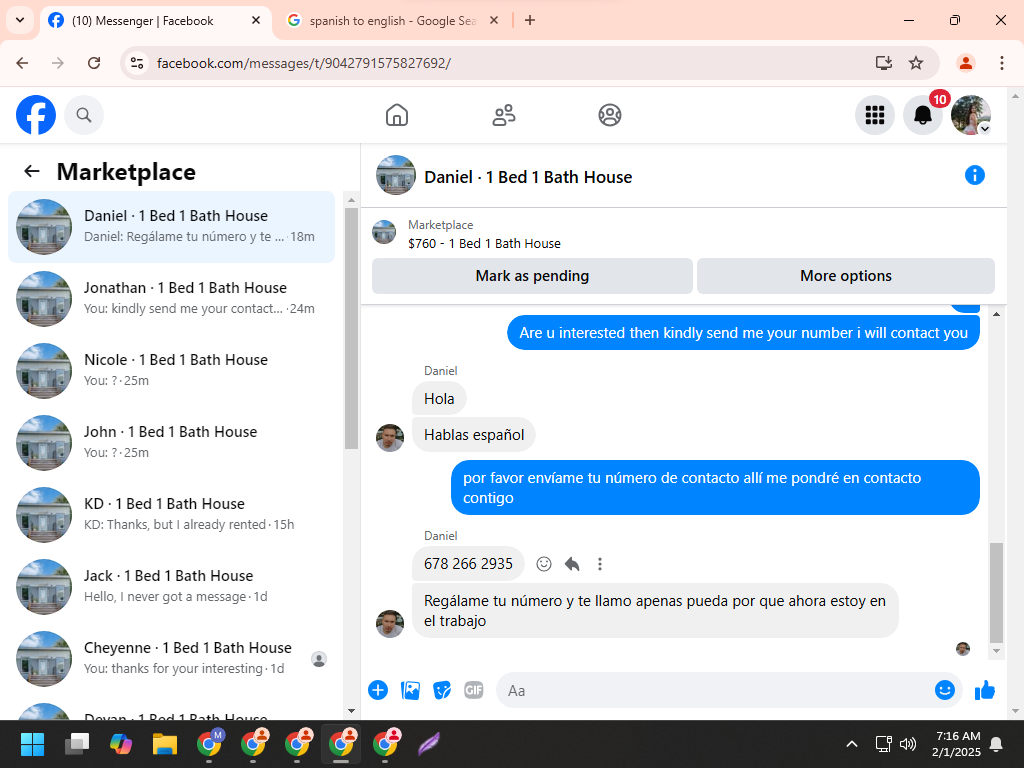Show hidden system tray icons
This screenshot has height=768, width=1024.
[x=852, y=744]
